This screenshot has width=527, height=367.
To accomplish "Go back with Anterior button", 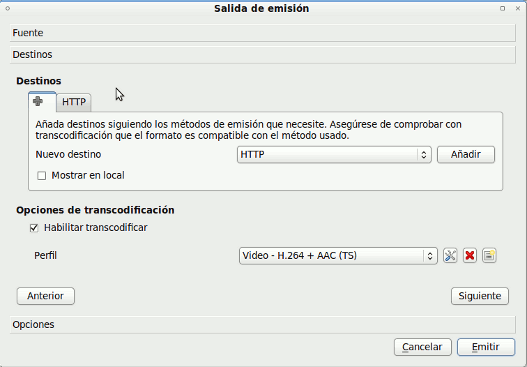I will 46,296.
